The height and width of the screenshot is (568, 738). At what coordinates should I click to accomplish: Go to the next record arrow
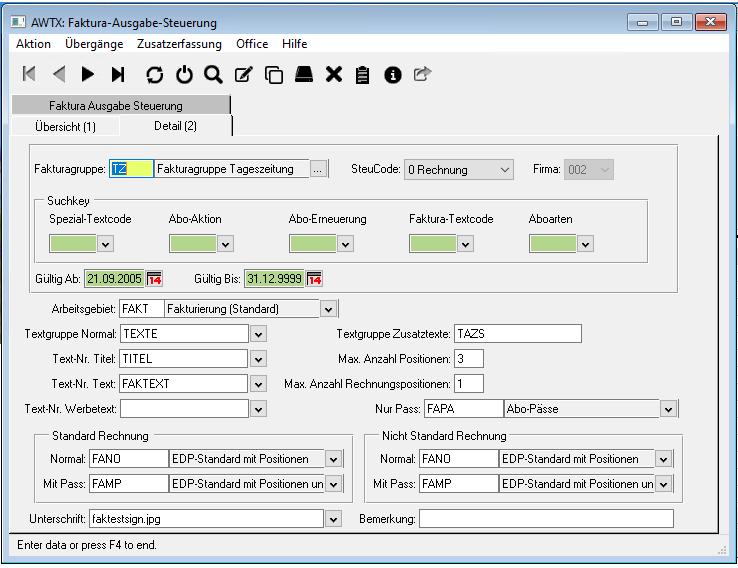click(88, 74)
